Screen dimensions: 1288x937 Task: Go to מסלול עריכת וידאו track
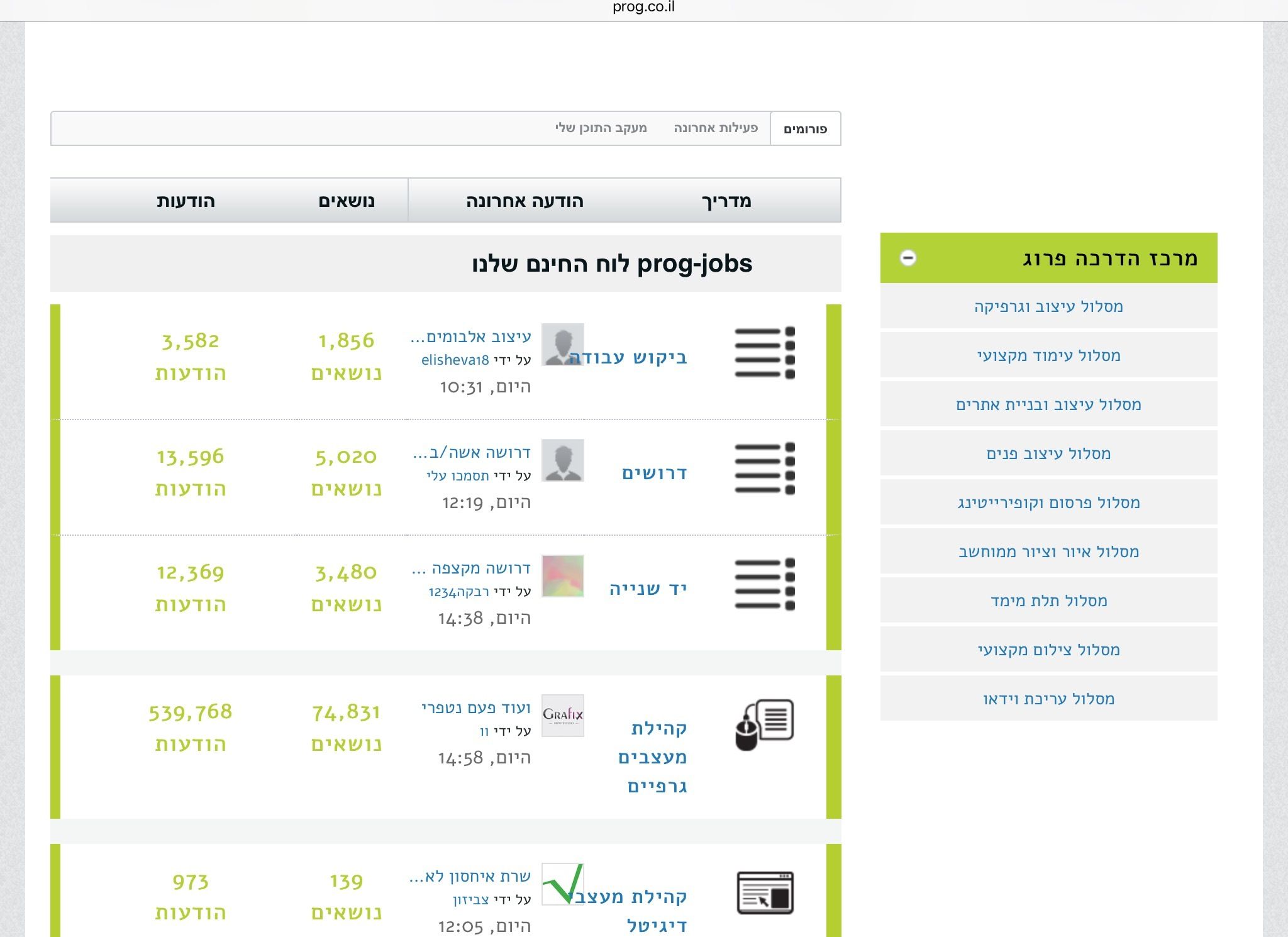click(1048, 699)
